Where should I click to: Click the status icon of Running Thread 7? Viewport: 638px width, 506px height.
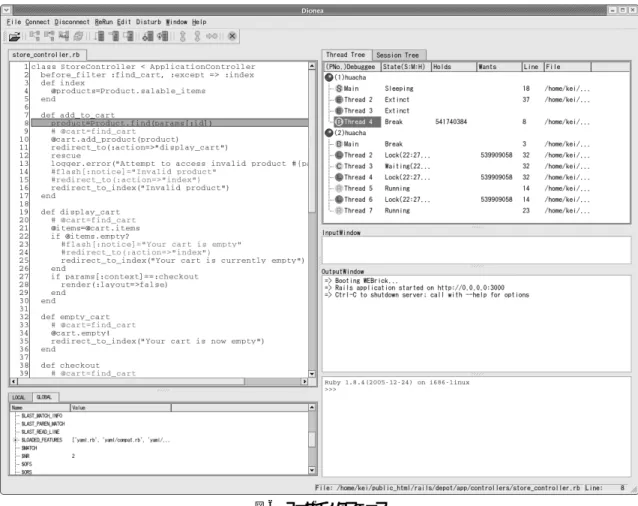339,211
